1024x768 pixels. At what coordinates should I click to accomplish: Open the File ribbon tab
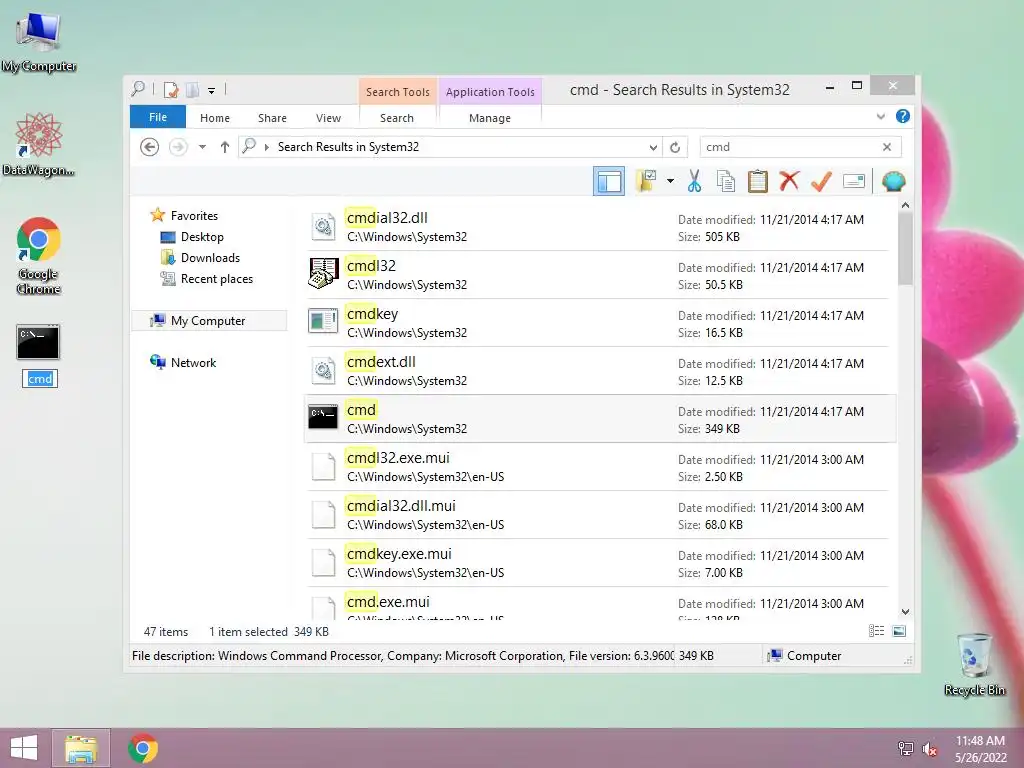tap(158, 118)
